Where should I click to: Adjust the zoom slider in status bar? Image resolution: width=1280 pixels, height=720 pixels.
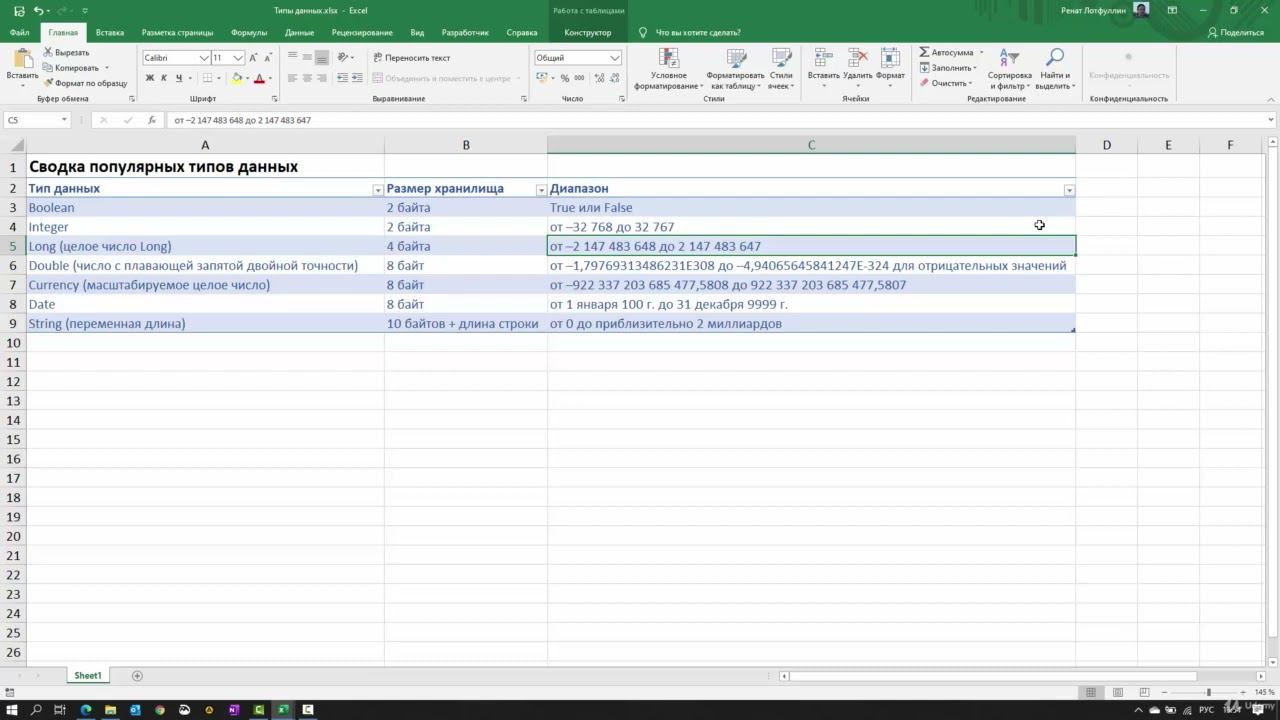(x=1208, y=692)
